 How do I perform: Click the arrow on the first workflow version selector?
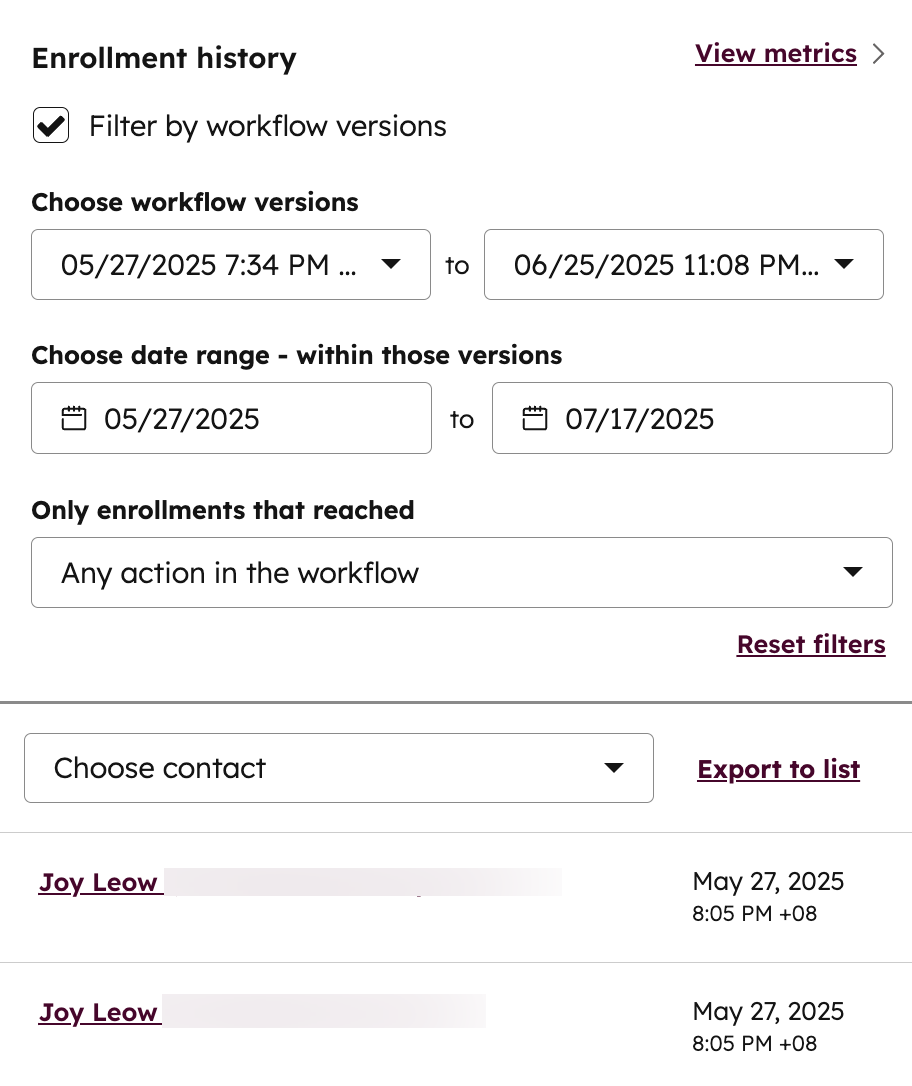point(391,264)
